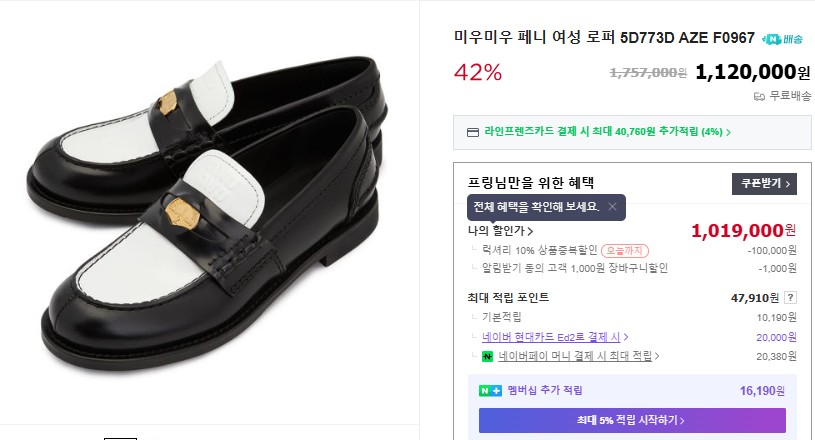Viewport: 815px width, 440px height.
Task: Click the question mark help icon
Action: point(790,297)
